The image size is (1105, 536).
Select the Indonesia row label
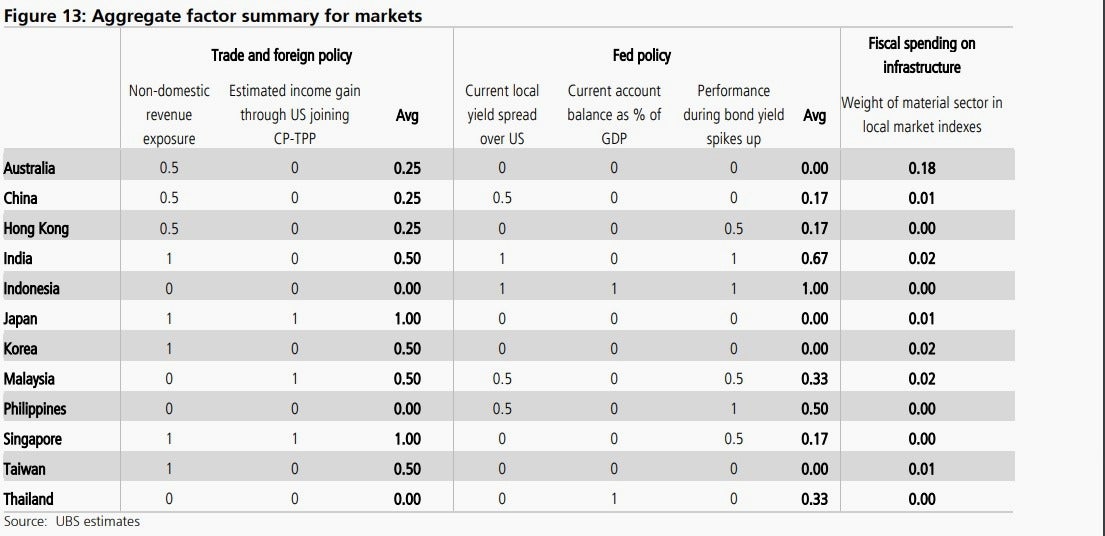pos(32,289)
